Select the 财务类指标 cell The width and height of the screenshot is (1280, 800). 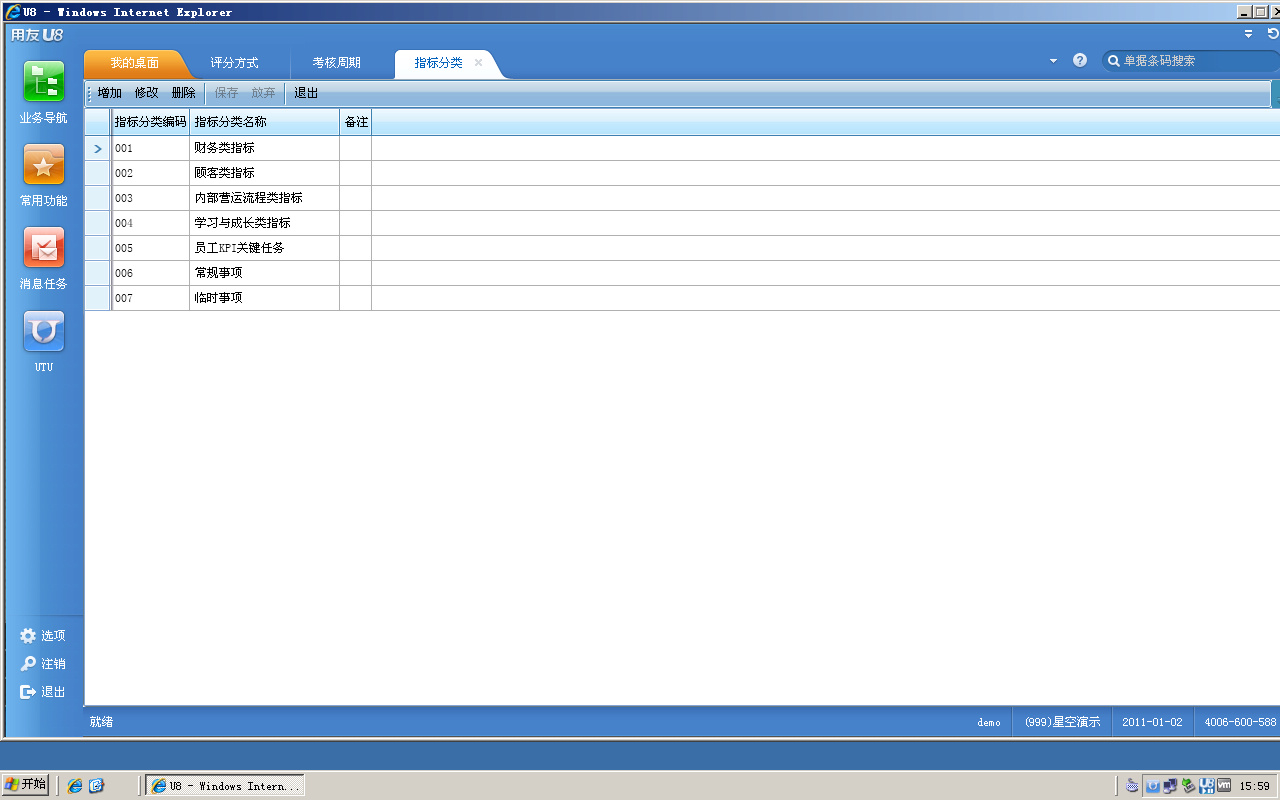click(265, 148)
